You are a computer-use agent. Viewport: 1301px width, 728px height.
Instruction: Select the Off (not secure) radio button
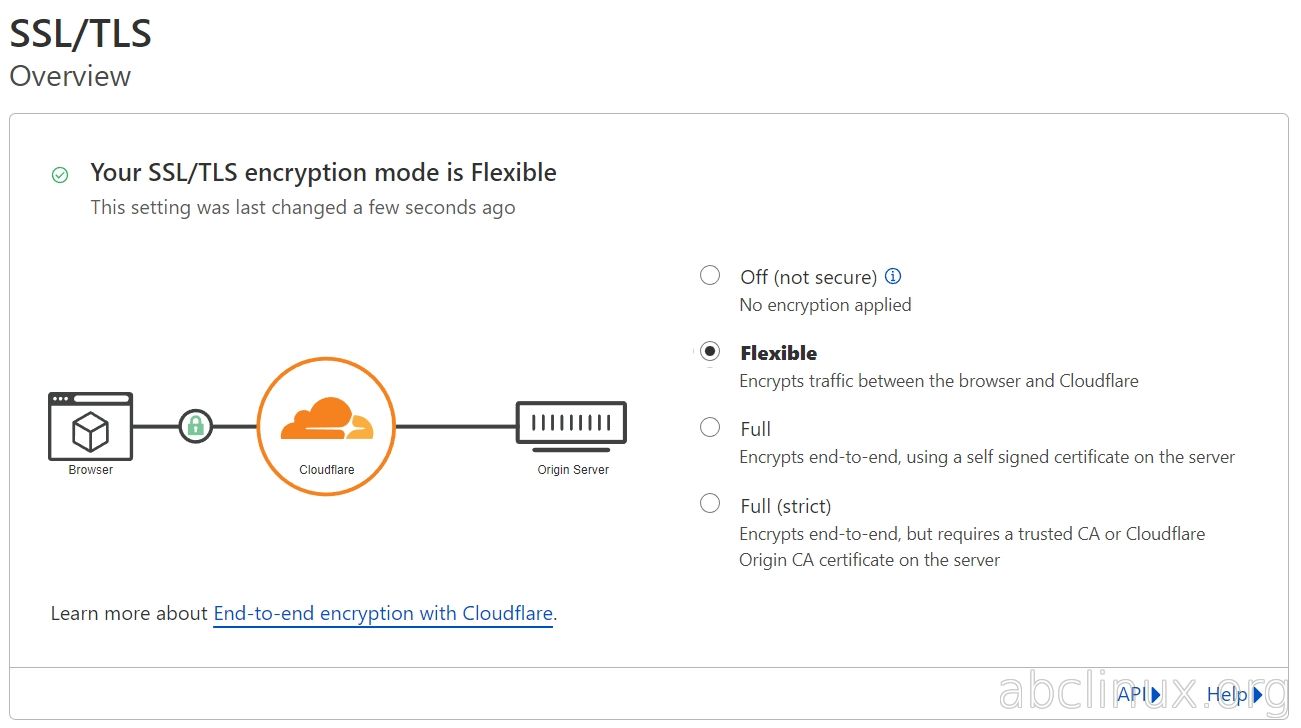(x=710, y=275)
